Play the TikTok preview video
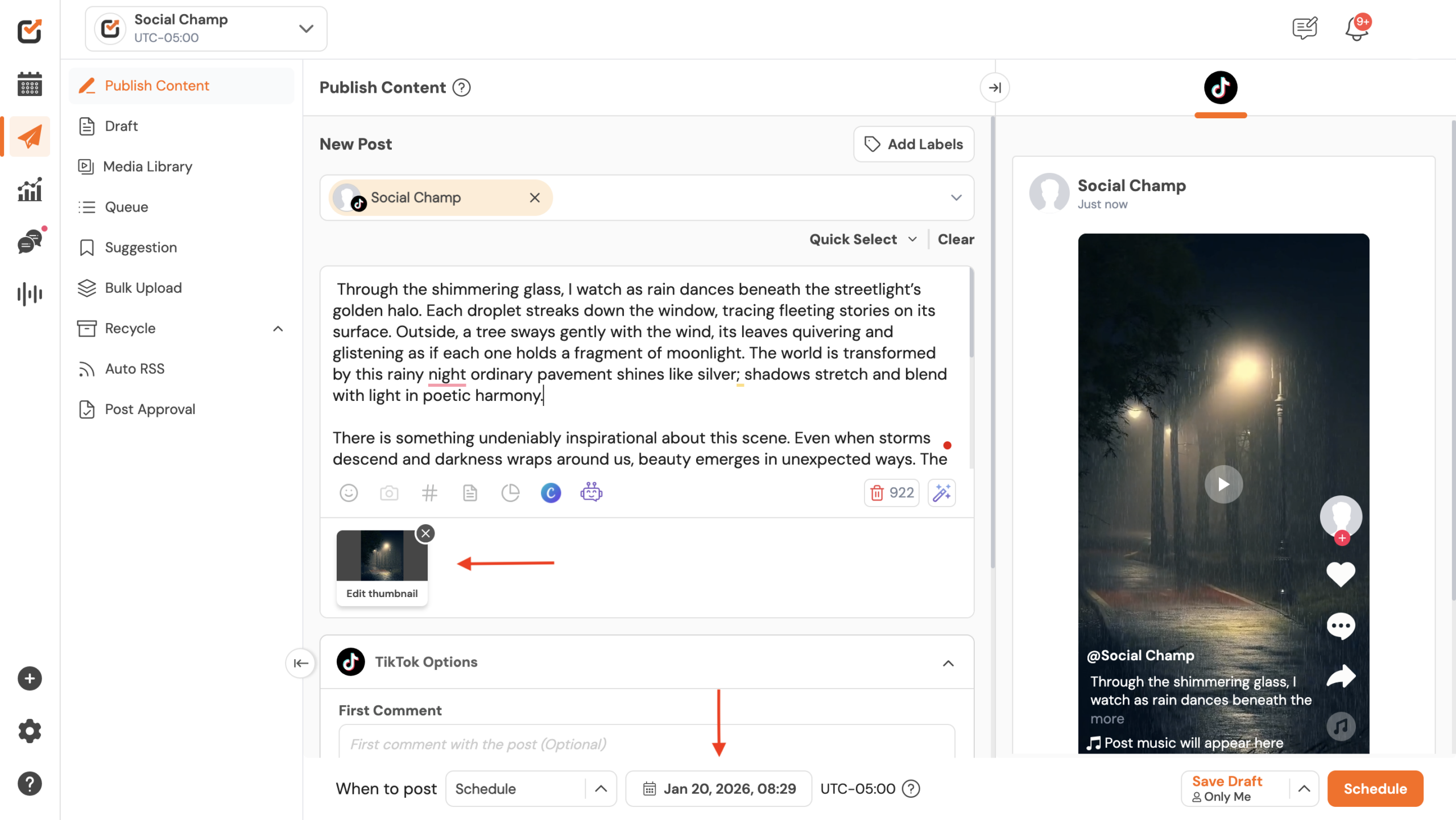 pos(1223,484)
